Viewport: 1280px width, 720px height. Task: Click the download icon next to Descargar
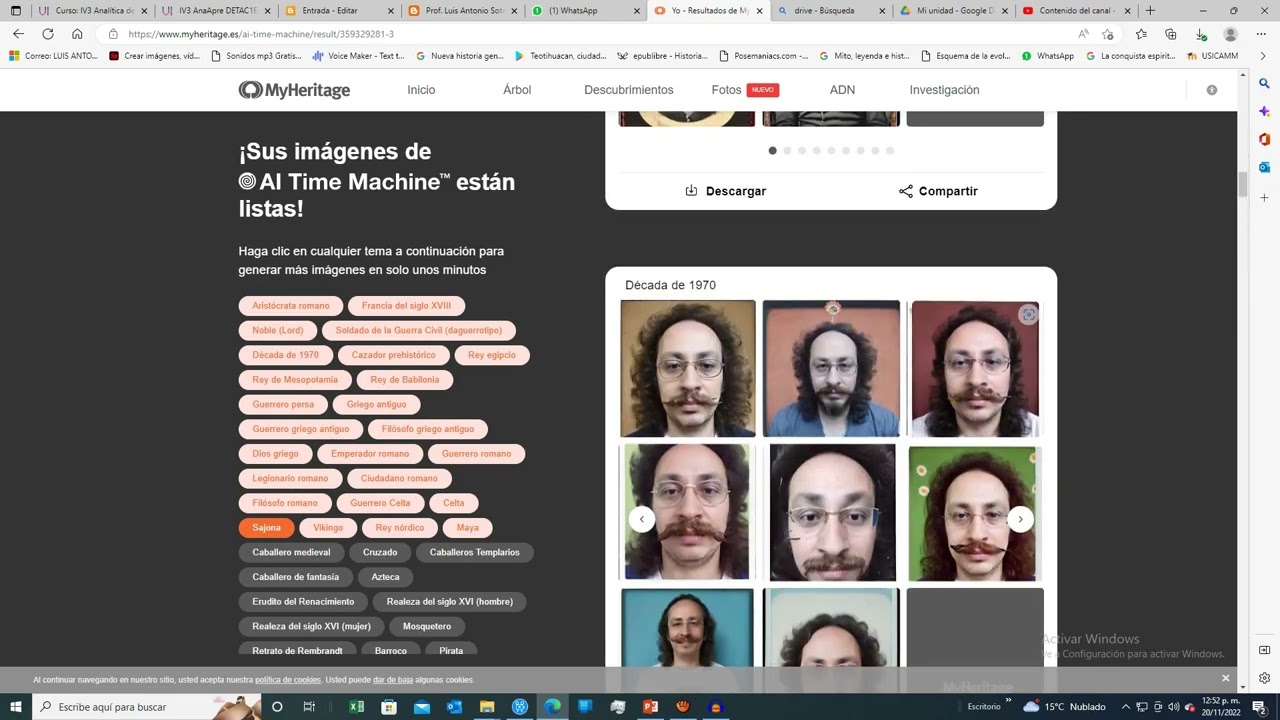[x=691, y=190]
